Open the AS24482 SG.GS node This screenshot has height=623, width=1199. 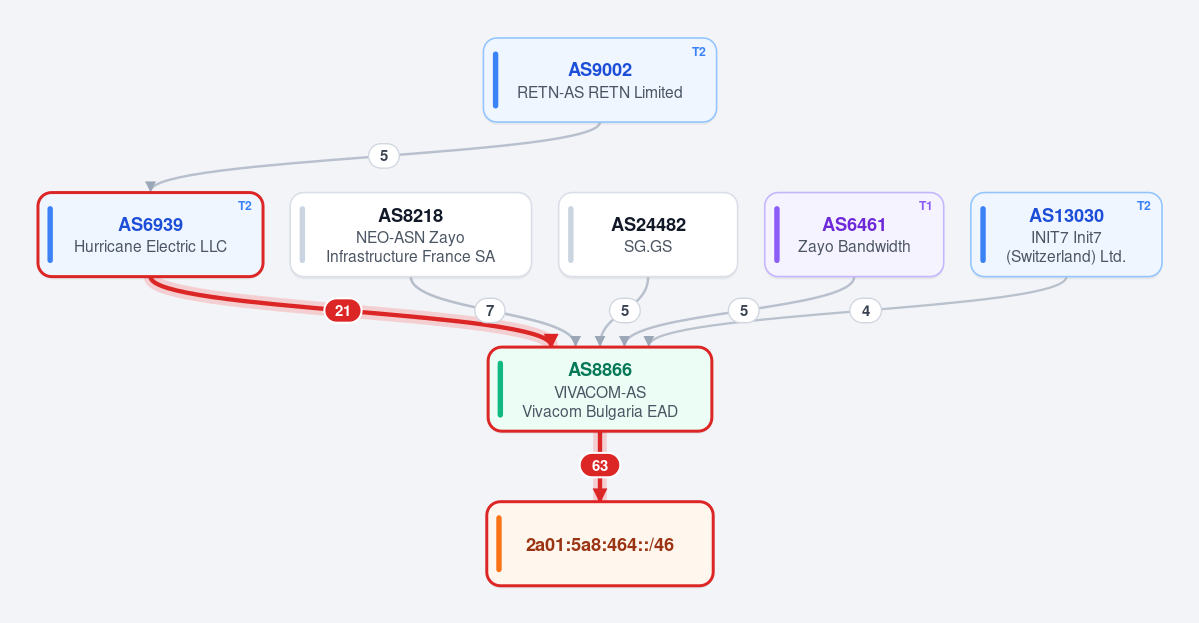coord(648,235)
